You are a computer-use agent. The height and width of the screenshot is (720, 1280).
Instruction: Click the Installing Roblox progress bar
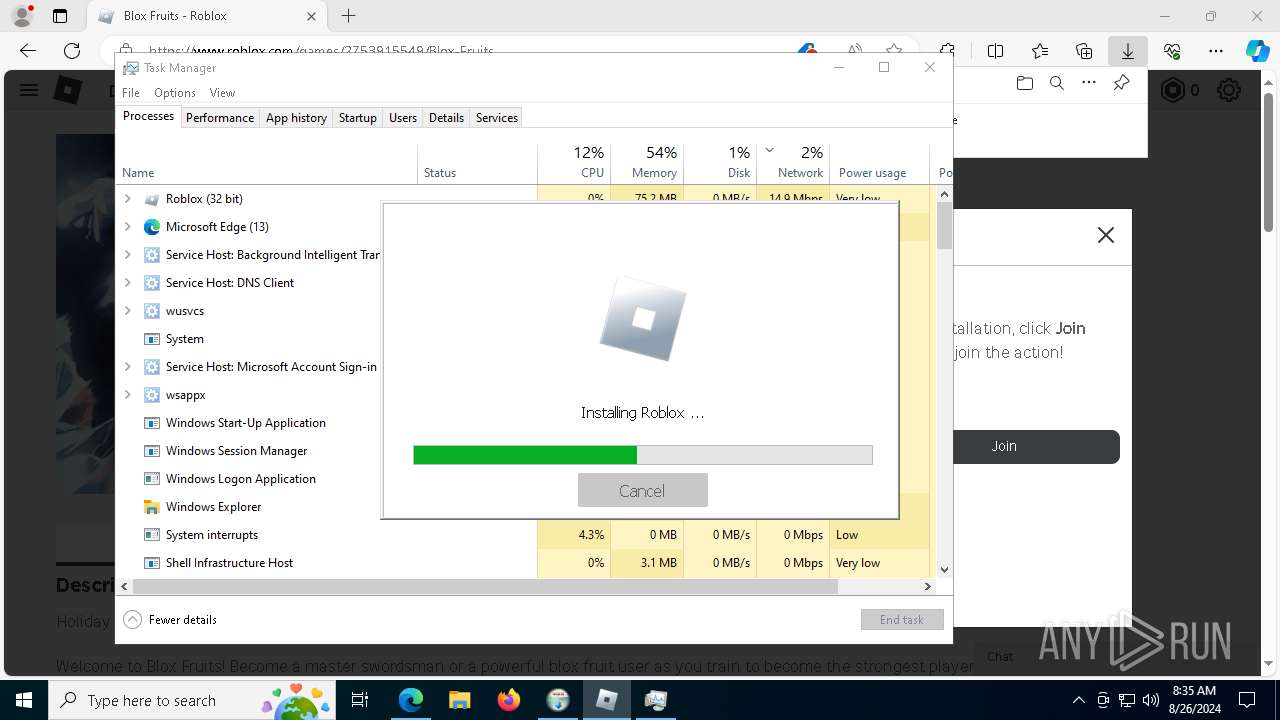tap(642, 455)
